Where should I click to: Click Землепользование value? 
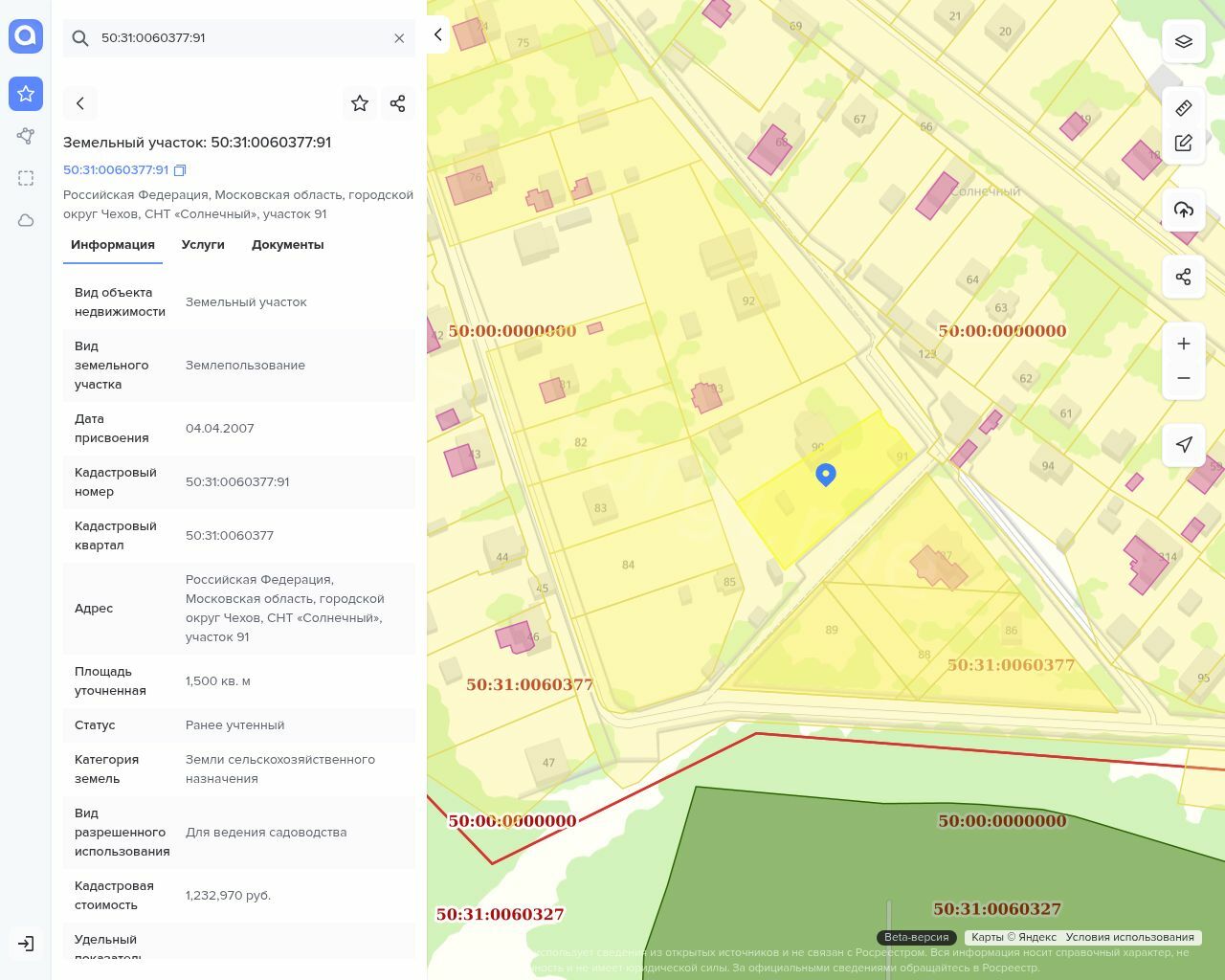pyautogui.click(x=245, y=366)
